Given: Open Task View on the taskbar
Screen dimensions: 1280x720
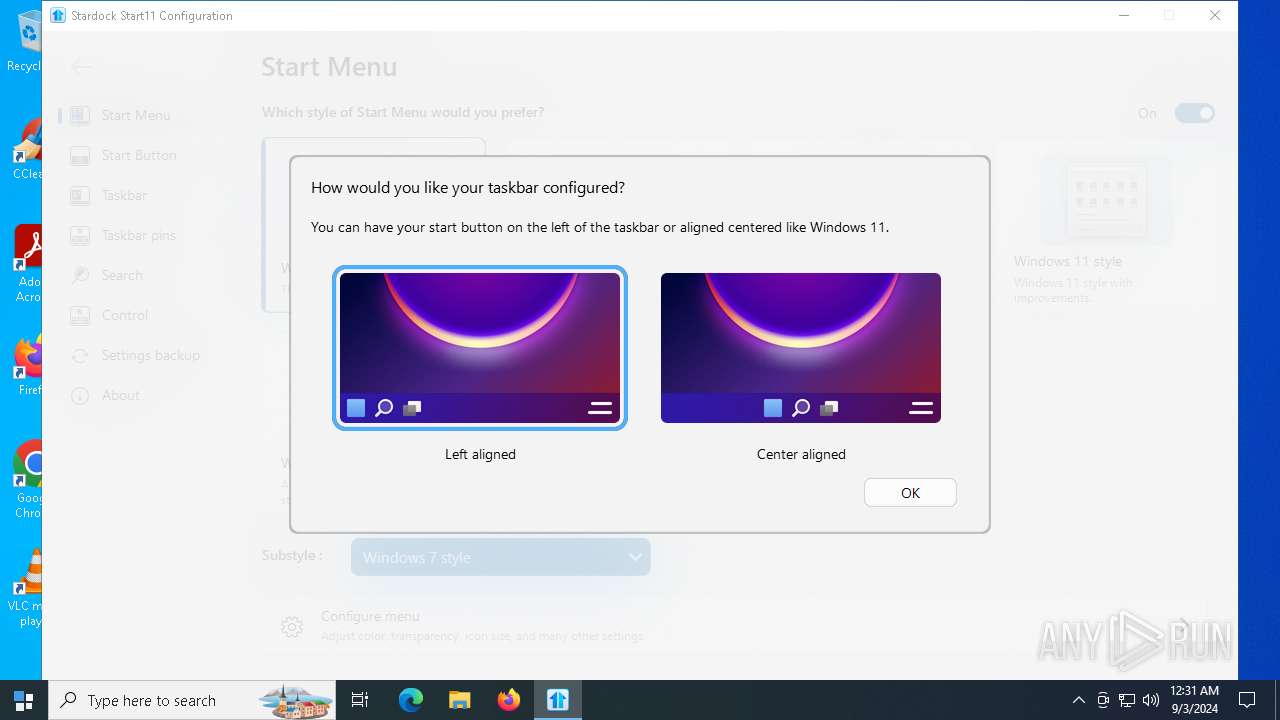Looking at the screenshot, I should click(361, 700).
